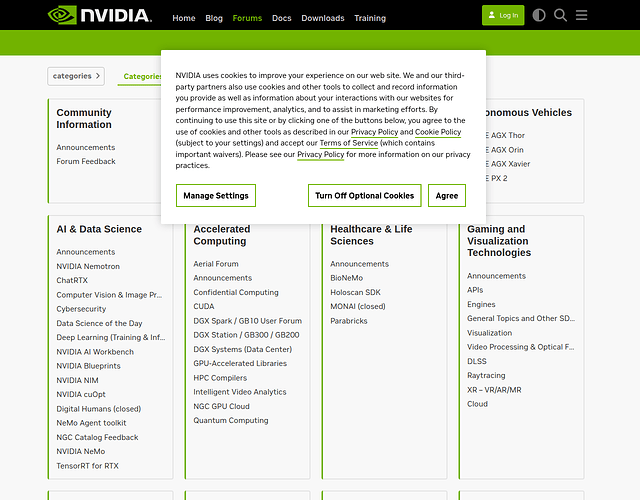Open the NVIDIA Nemotron forum
Image resolution: width=640 pixels, height=500 pixels.
[x=88, y=266]
